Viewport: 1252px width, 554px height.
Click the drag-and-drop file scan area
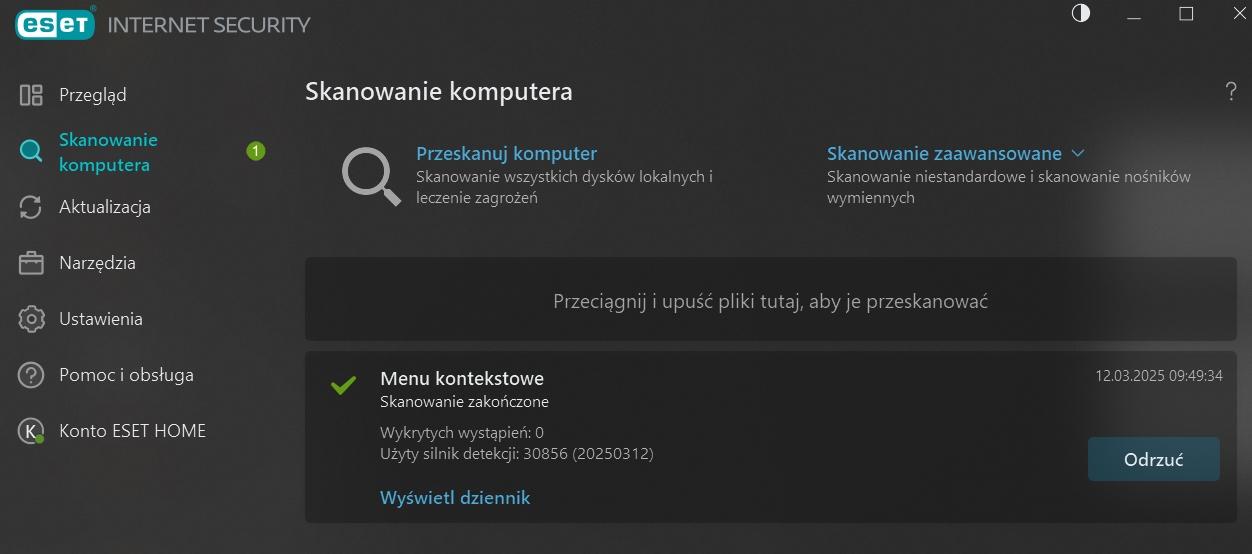pos(770,300)
